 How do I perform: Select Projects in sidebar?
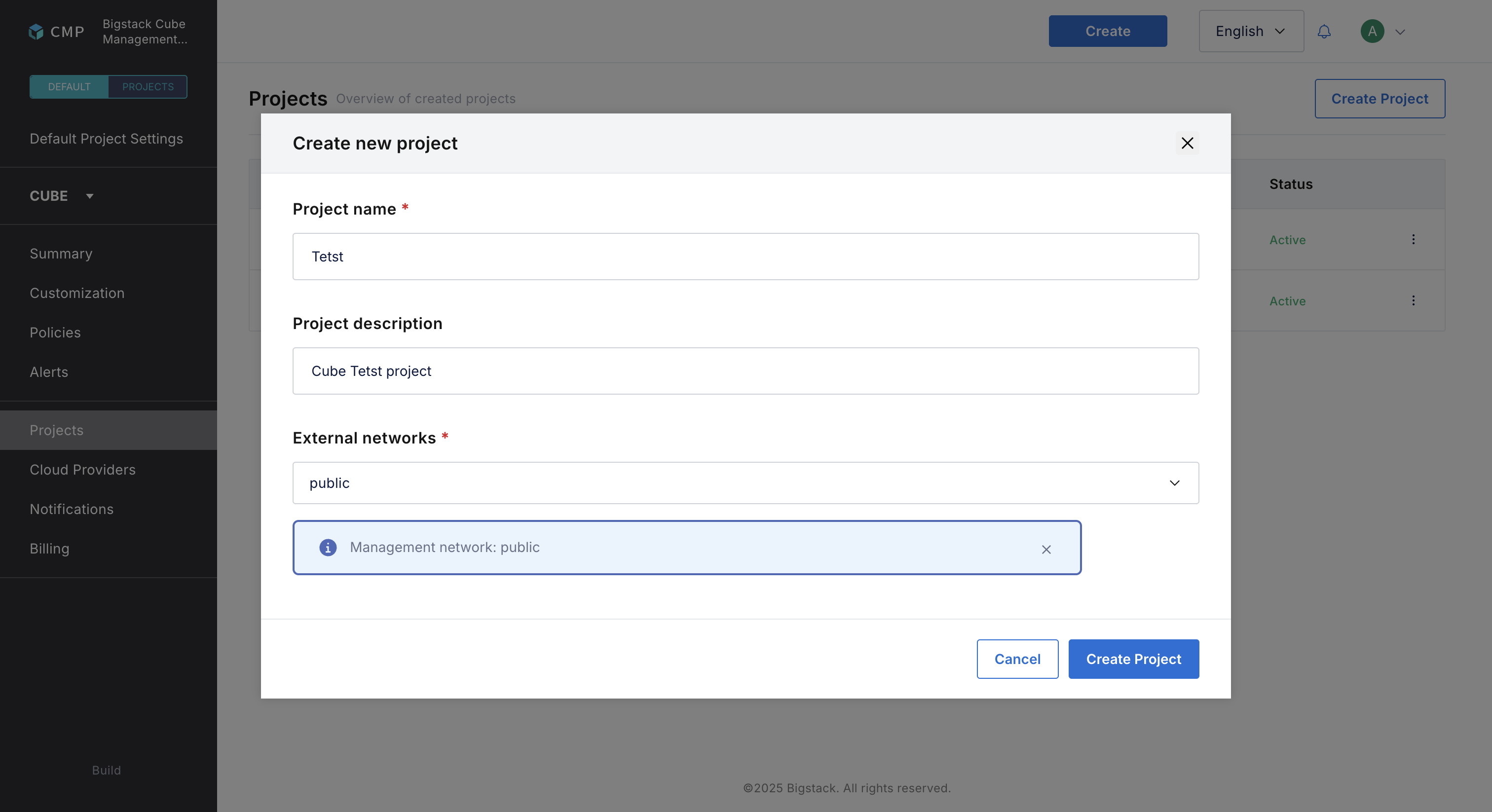109,430
